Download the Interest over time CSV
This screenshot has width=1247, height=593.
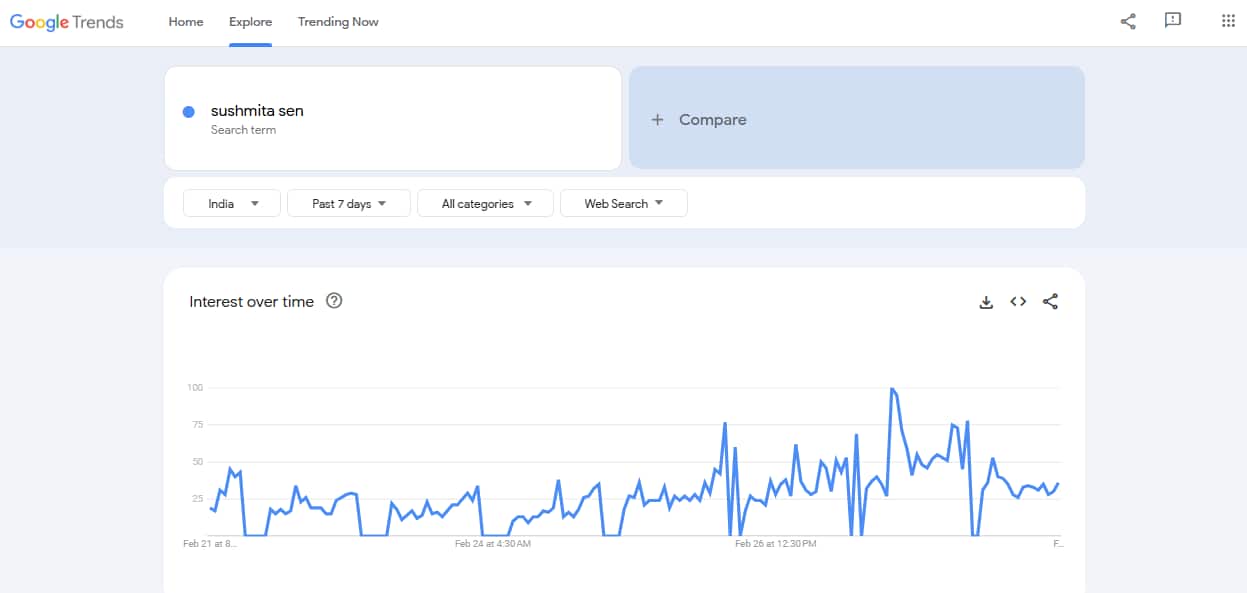pos(986,302)
